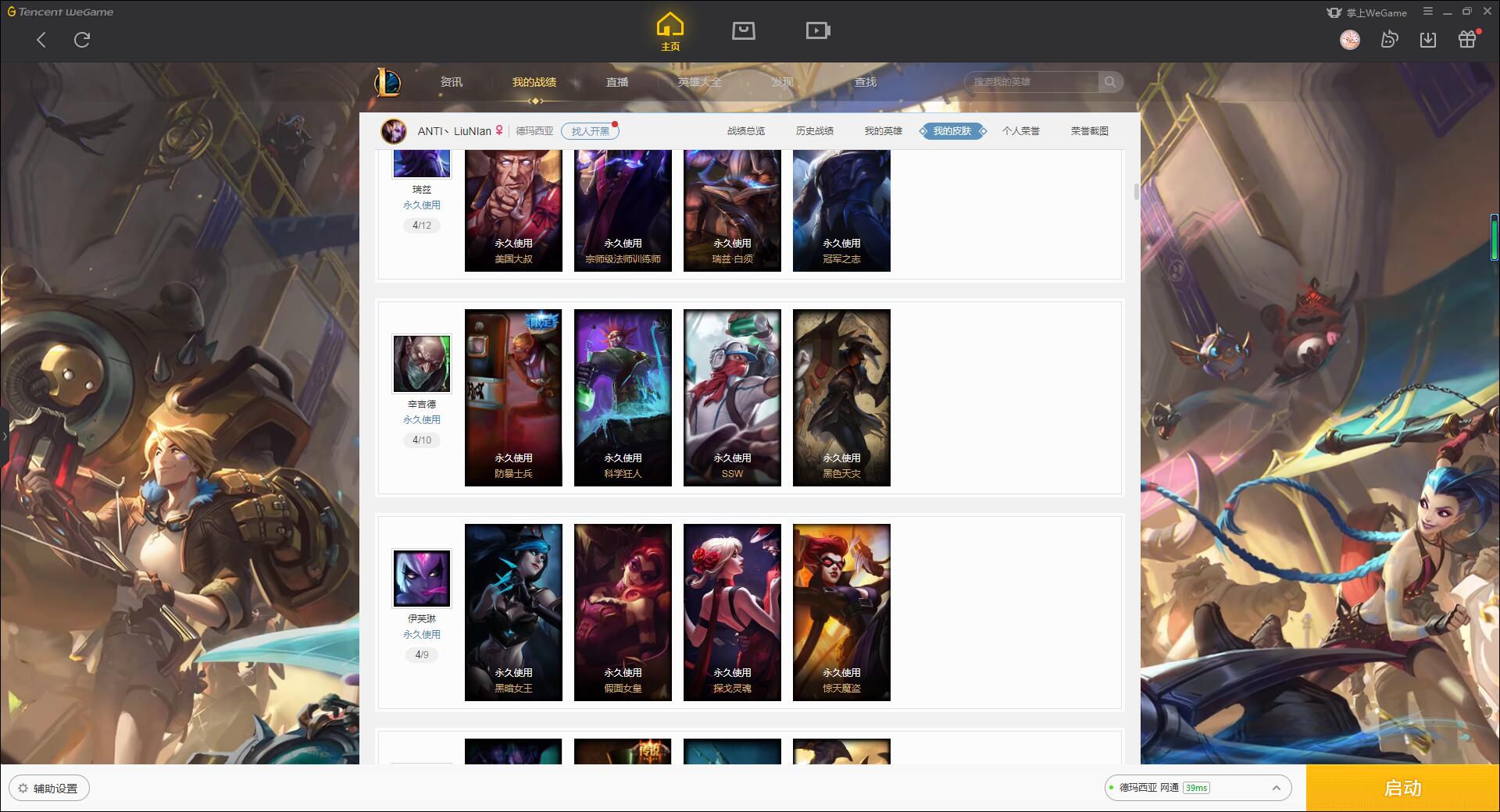Go back with the back arrow
Screen dimensions: 1500x812
click(x=41, y=40)
